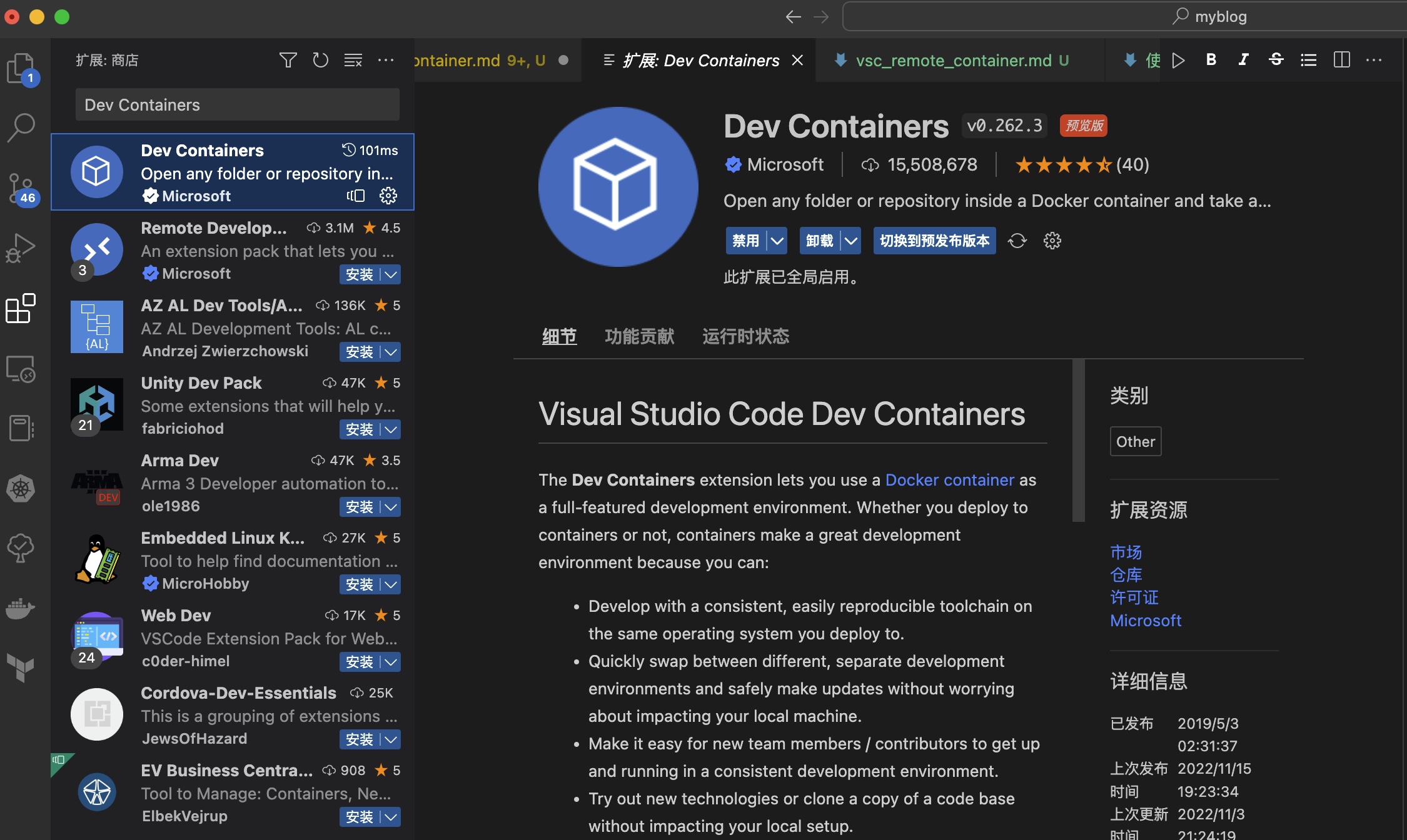
Task: Open Source Control view with 46 badge
Action: click(x=21, y=188)
